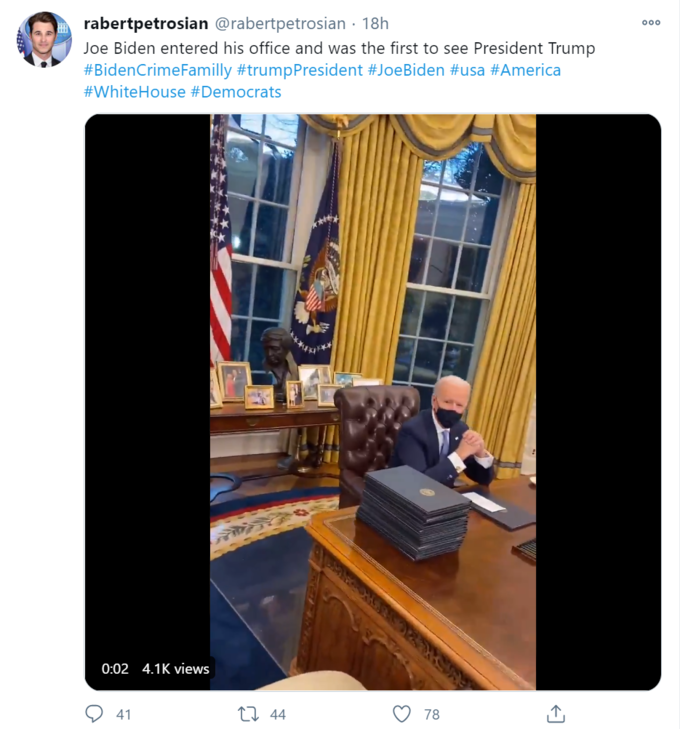Open the #trumpPresident hashtag
Screen dimensions: 680x729
(x=300, y=70)
